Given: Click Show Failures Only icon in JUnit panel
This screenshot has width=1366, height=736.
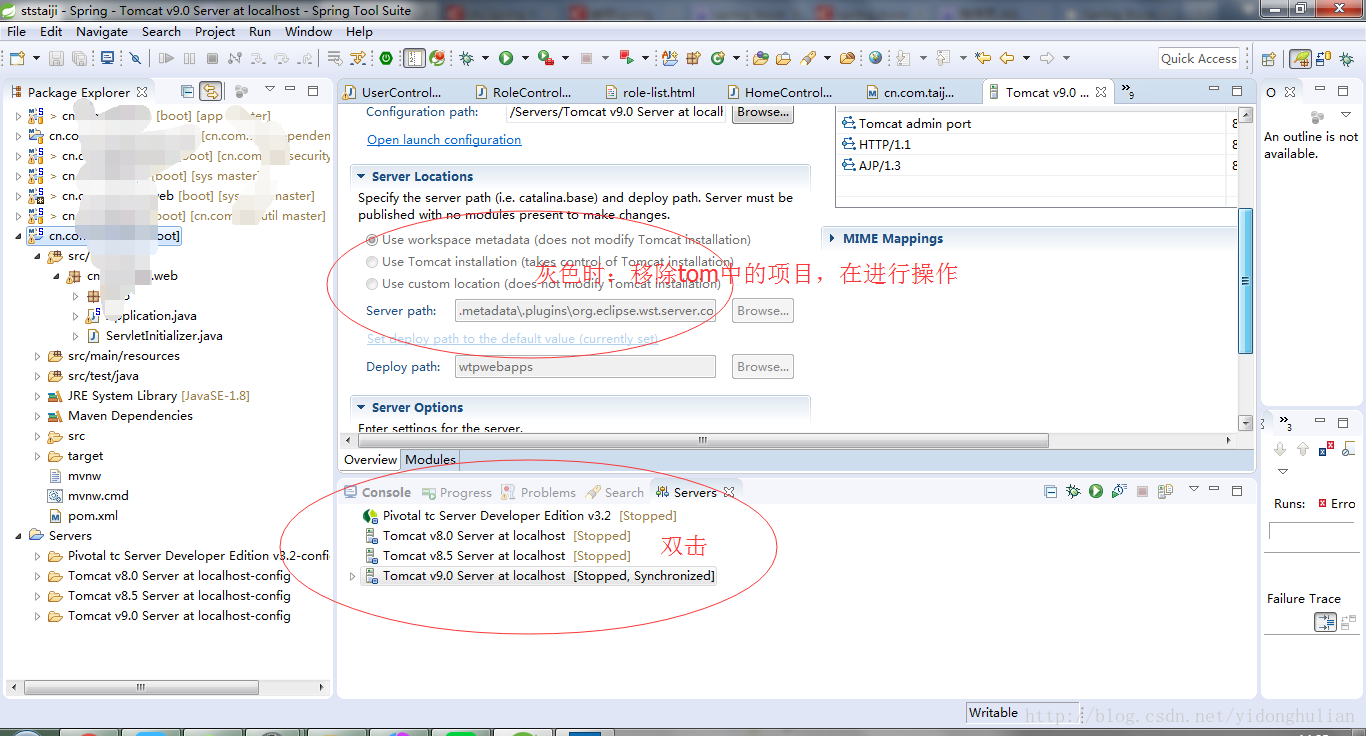Looking at the screenshot, I should (x=1326, y=449).
